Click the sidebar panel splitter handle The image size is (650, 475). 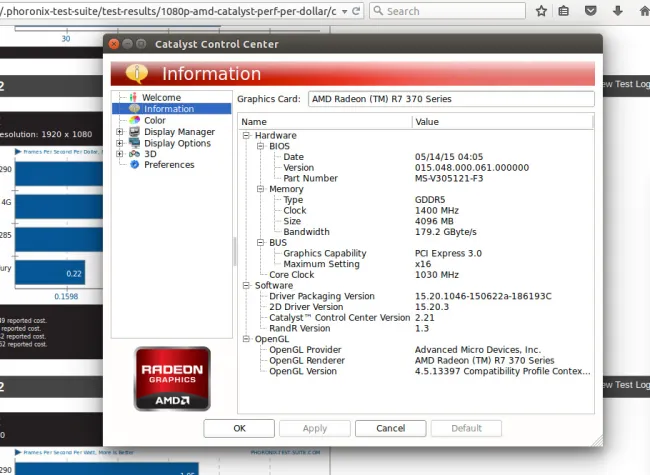click(234, 252)
